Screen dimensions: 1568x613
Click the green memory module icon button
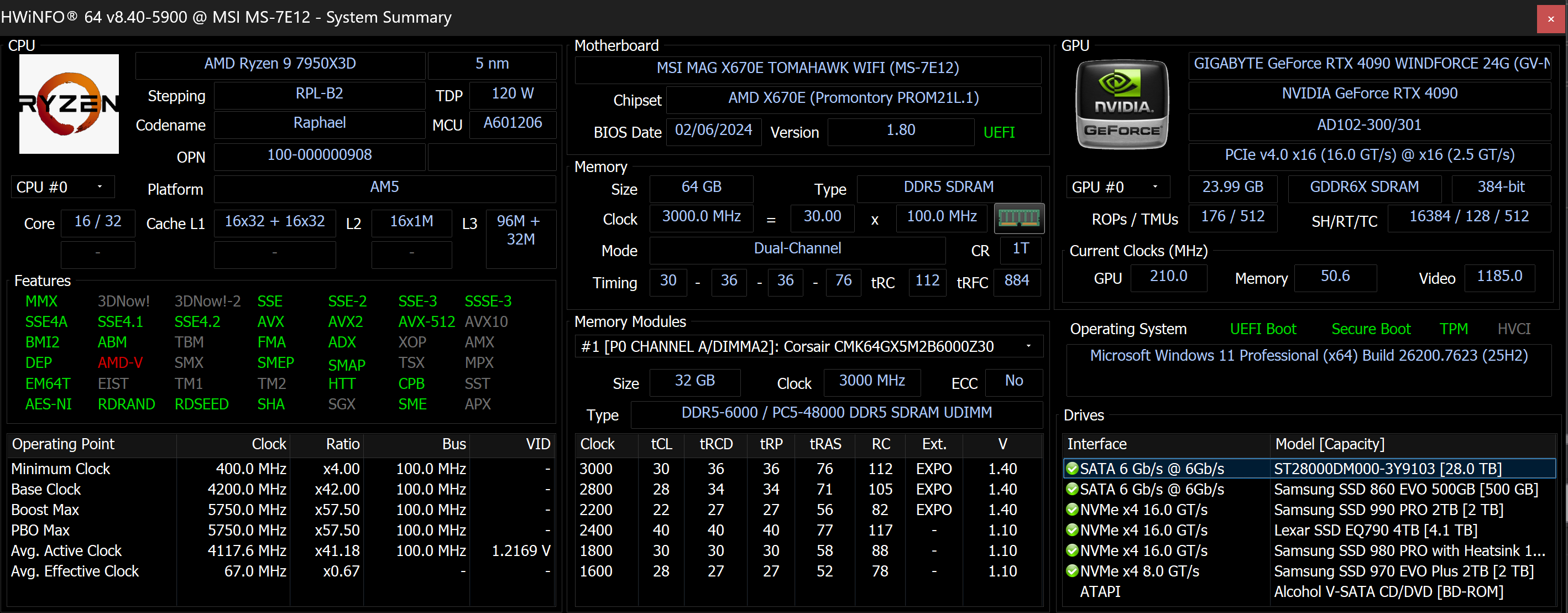tap(1018, 218)
